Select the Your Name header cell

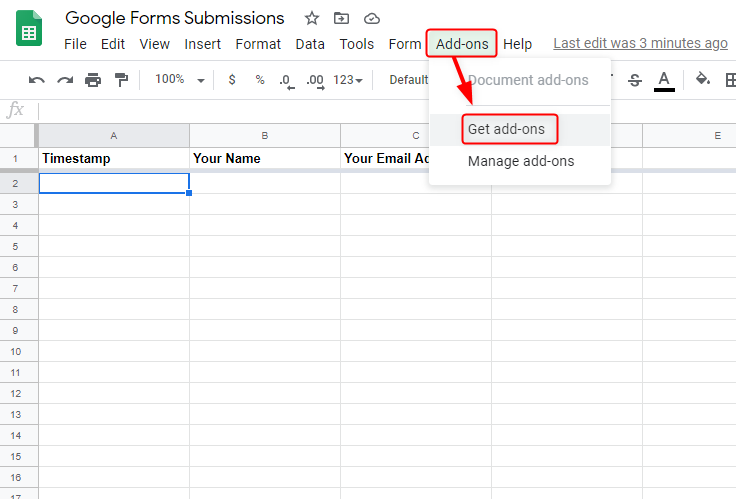point(265,158)
